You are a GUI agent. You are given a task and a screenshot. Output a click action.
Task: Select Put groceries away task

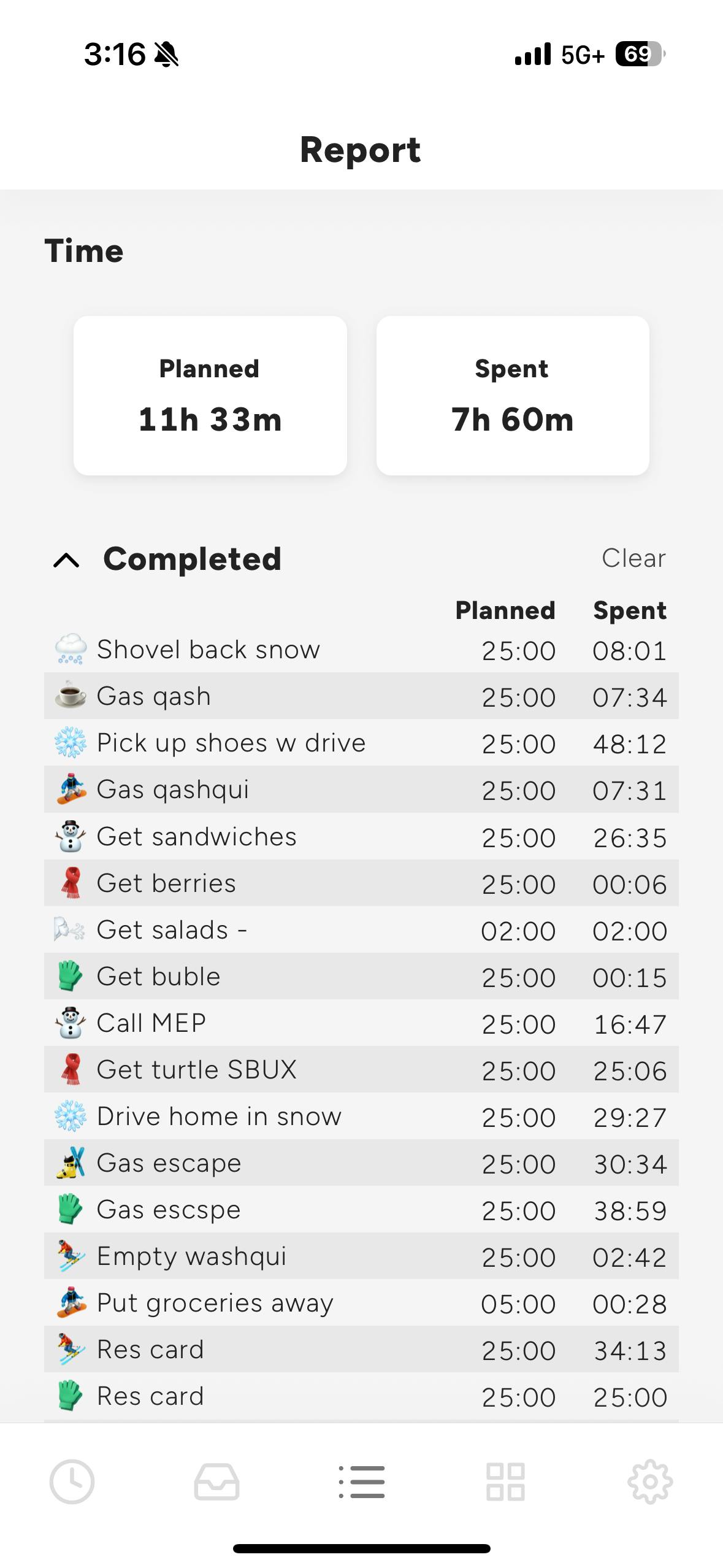215,1303
